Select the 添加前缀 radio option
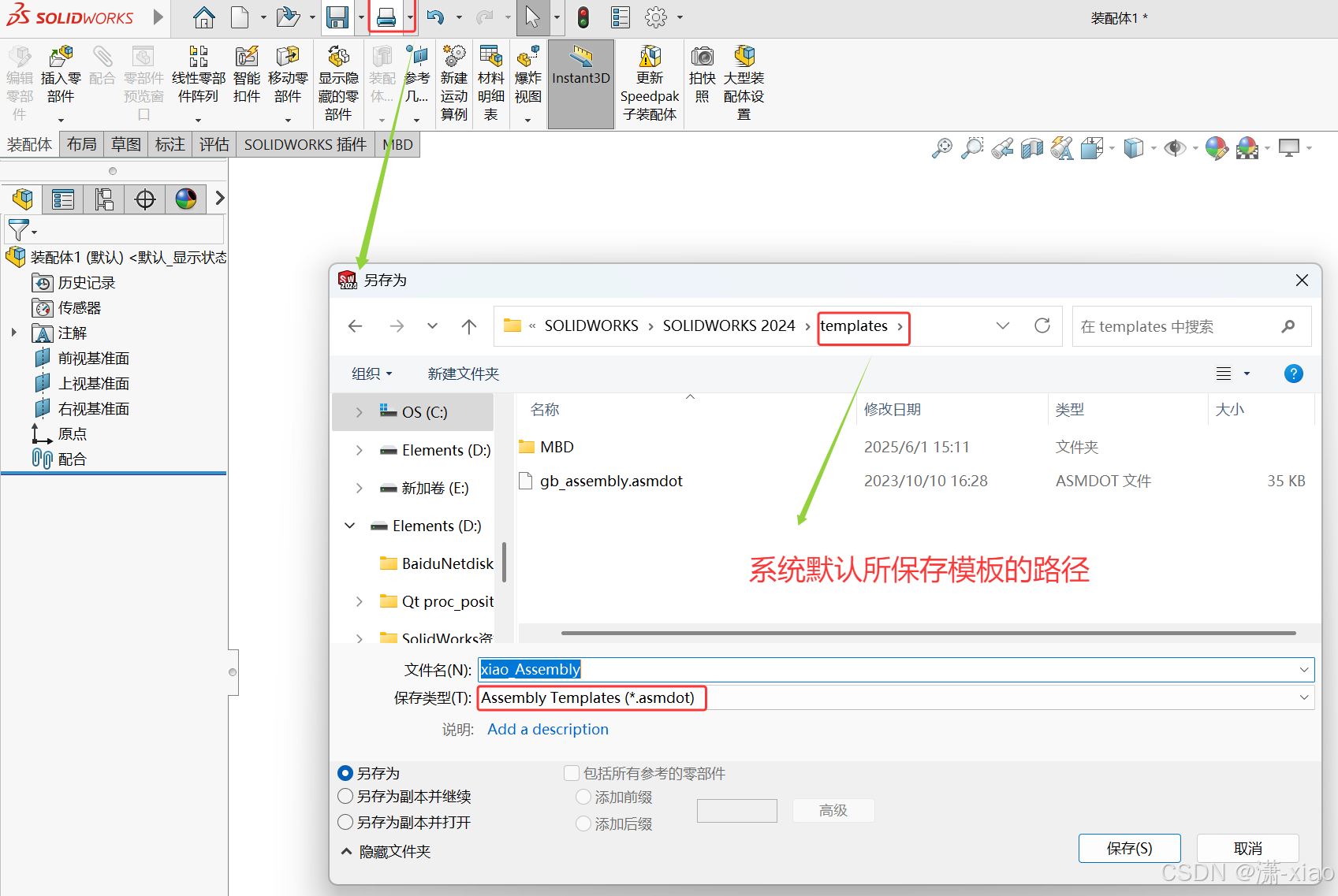This screenshot has width=1338, height=896. pyautogui.click(x=583, y=797)
